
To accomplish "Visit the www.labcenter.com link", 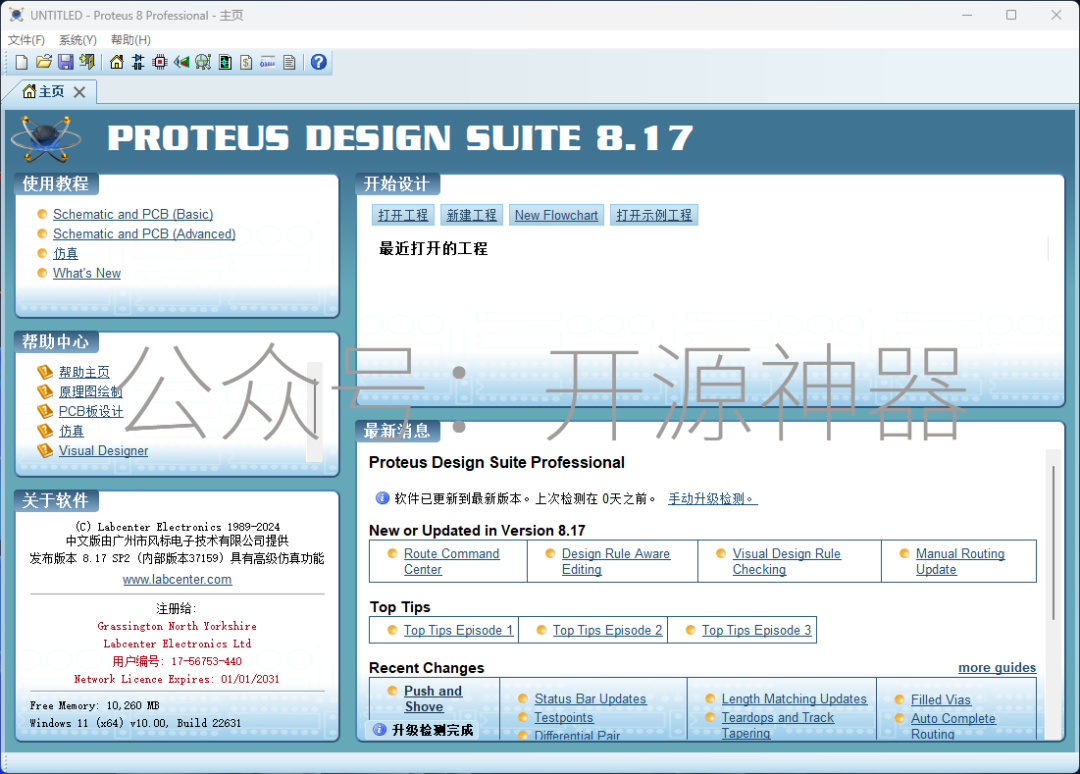I will [177, 580].
